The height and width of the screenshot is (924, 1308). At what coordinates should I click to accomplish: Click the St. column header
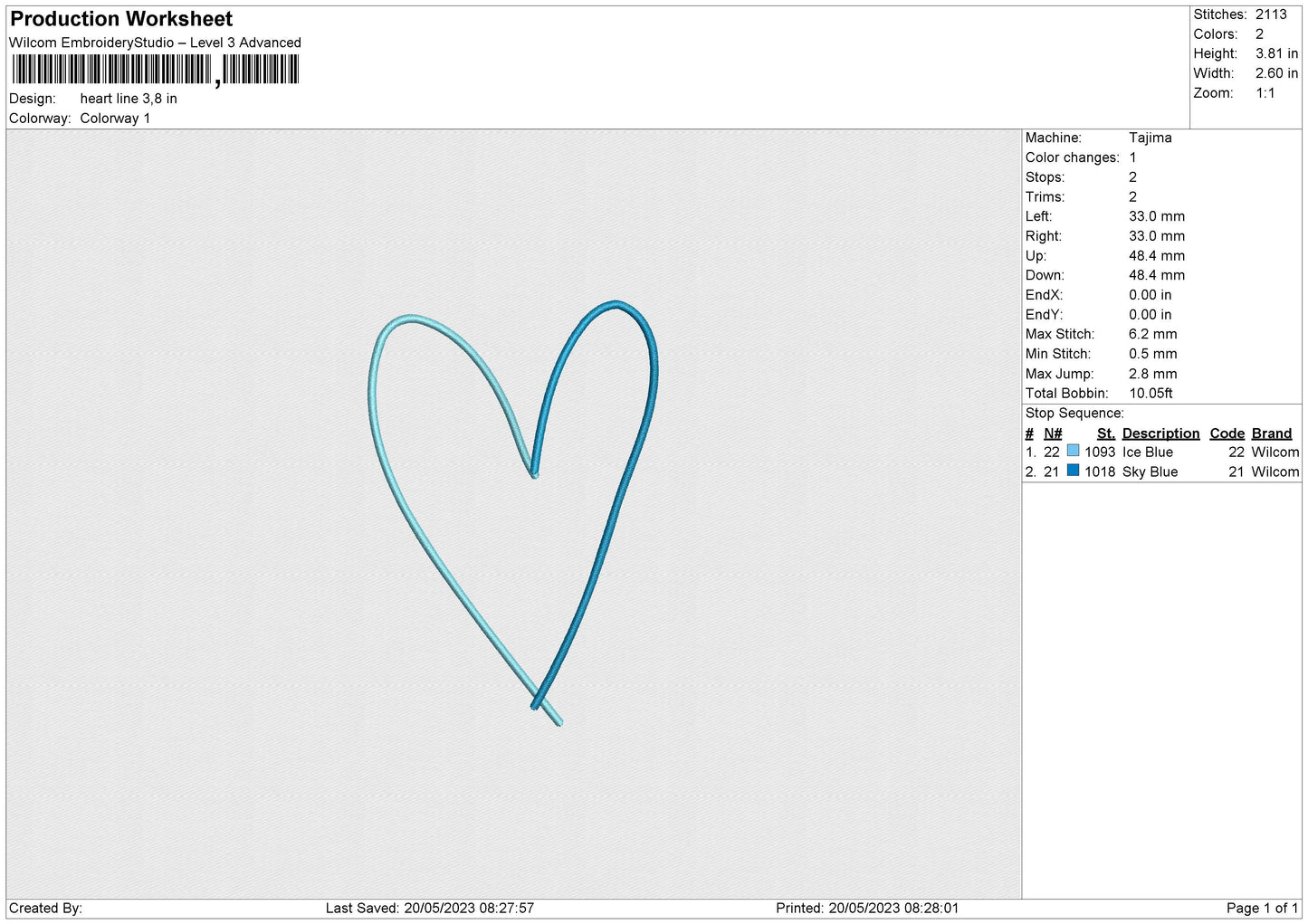pyautogui.click(x=1106, y=433)
